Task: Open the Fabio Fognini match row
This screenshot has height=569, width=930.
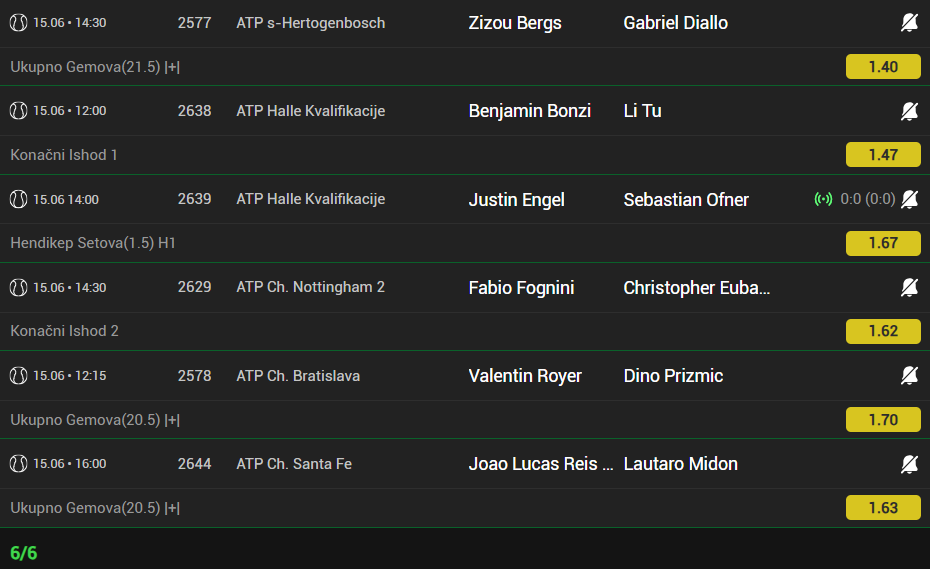Action: (465, 287)
